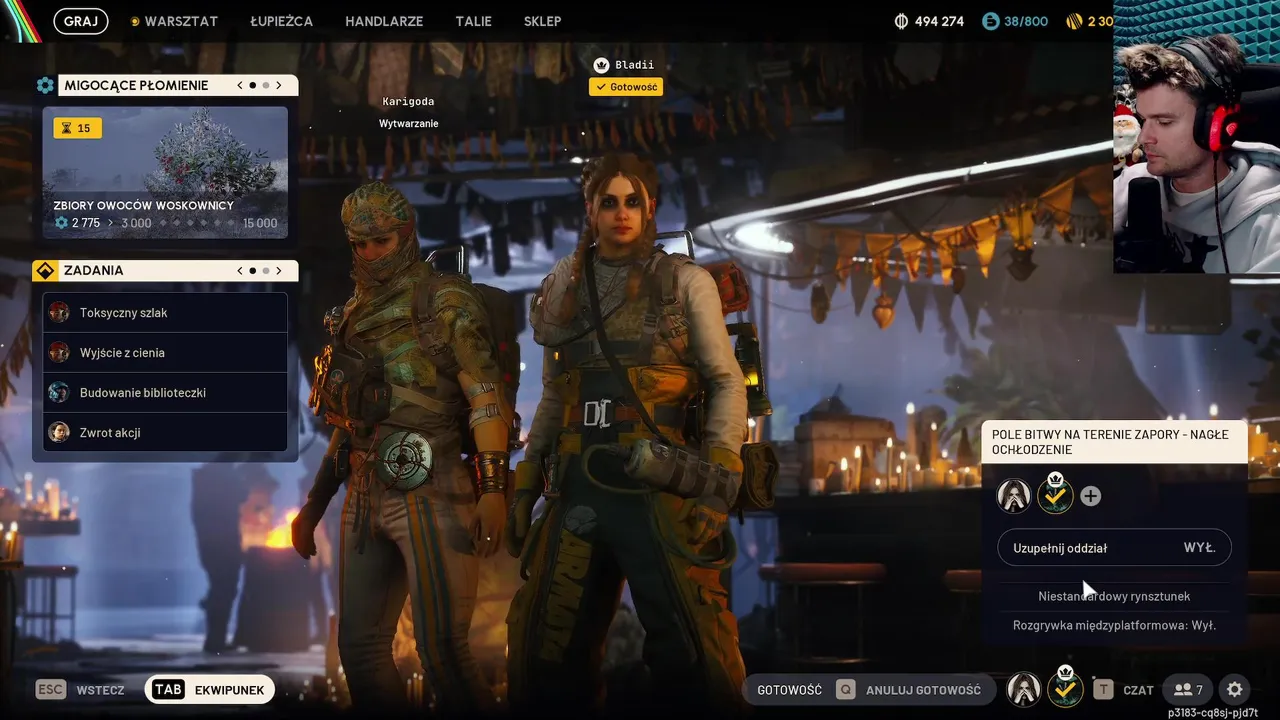Toggle Uzupełnij oddział squad fill
Image resolution: width=1280 pixels, height=720 pixels.
(x=1114, y=548)
